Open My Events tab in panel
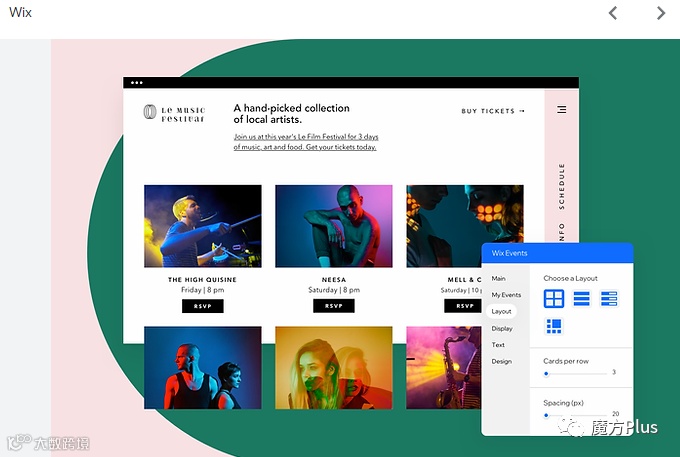This screenshot has width=680, height=457. pyautogui.click(x=506, y=295)
